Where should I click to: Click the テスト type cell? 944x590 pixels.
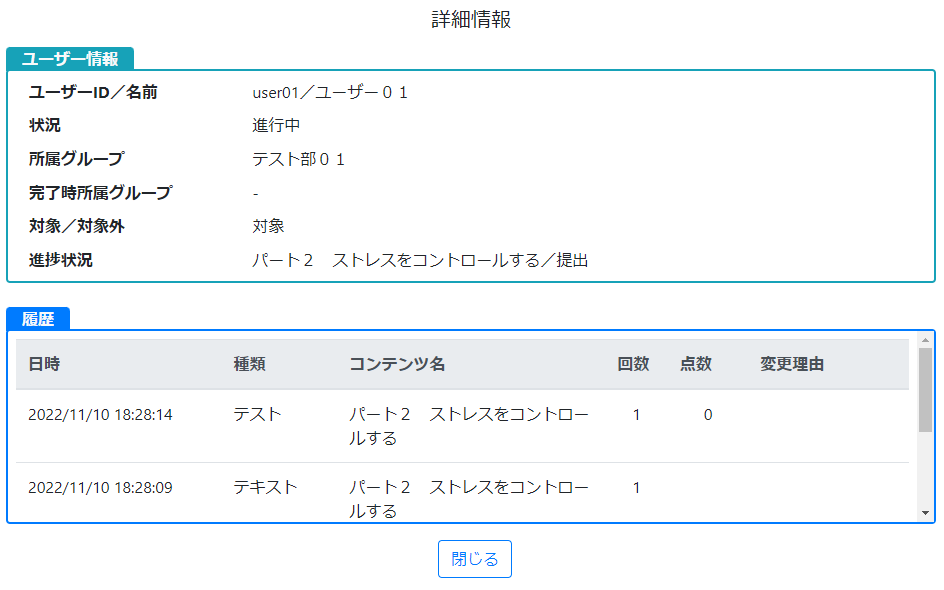(258, 414)
